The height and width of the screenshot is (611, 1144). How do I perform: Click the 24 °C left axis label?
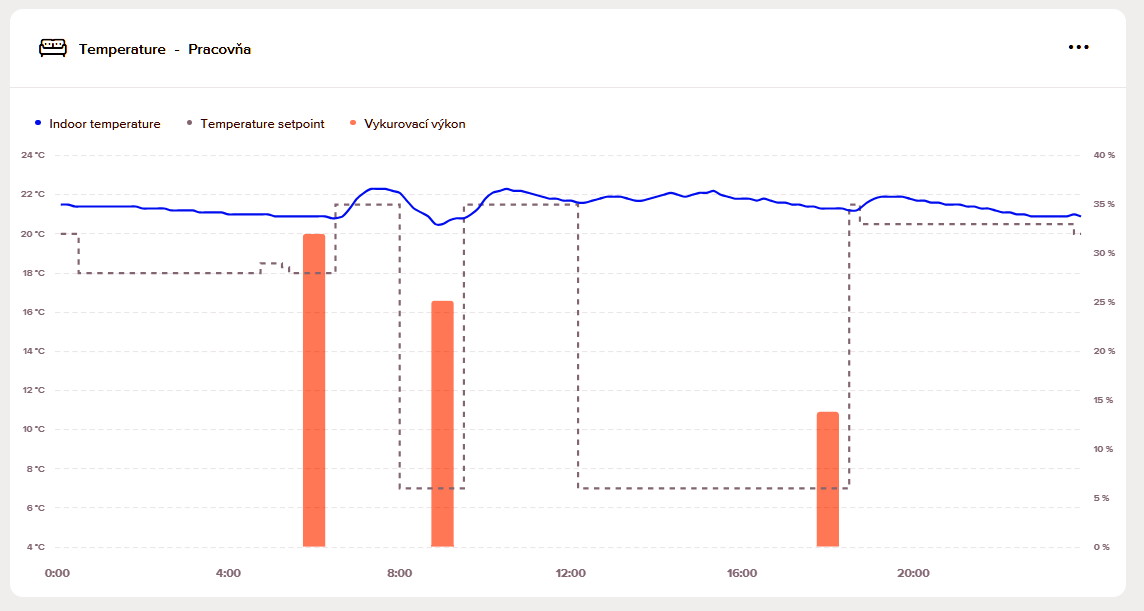point(33,155)
